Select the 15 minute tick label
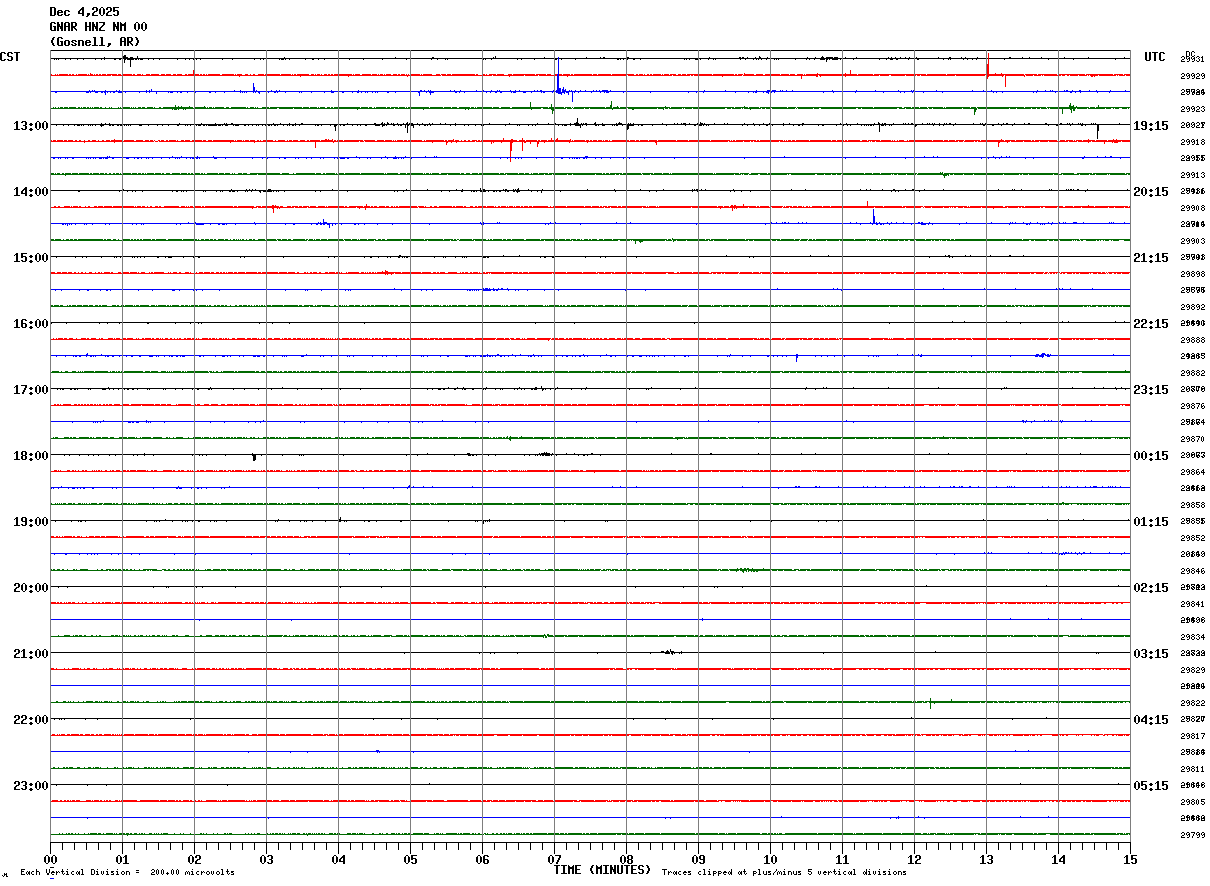The image size is (1210, 886). click(x=1130, y=859)
